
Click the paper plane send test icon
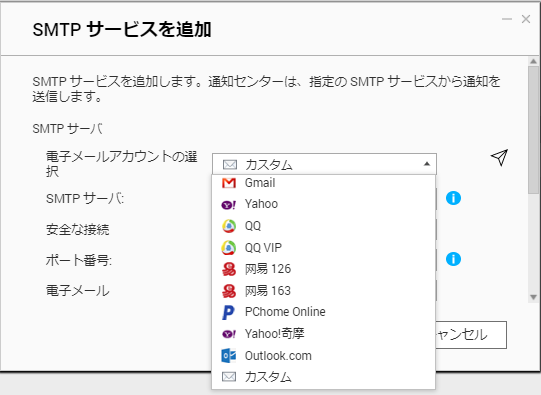click(499, 158)
